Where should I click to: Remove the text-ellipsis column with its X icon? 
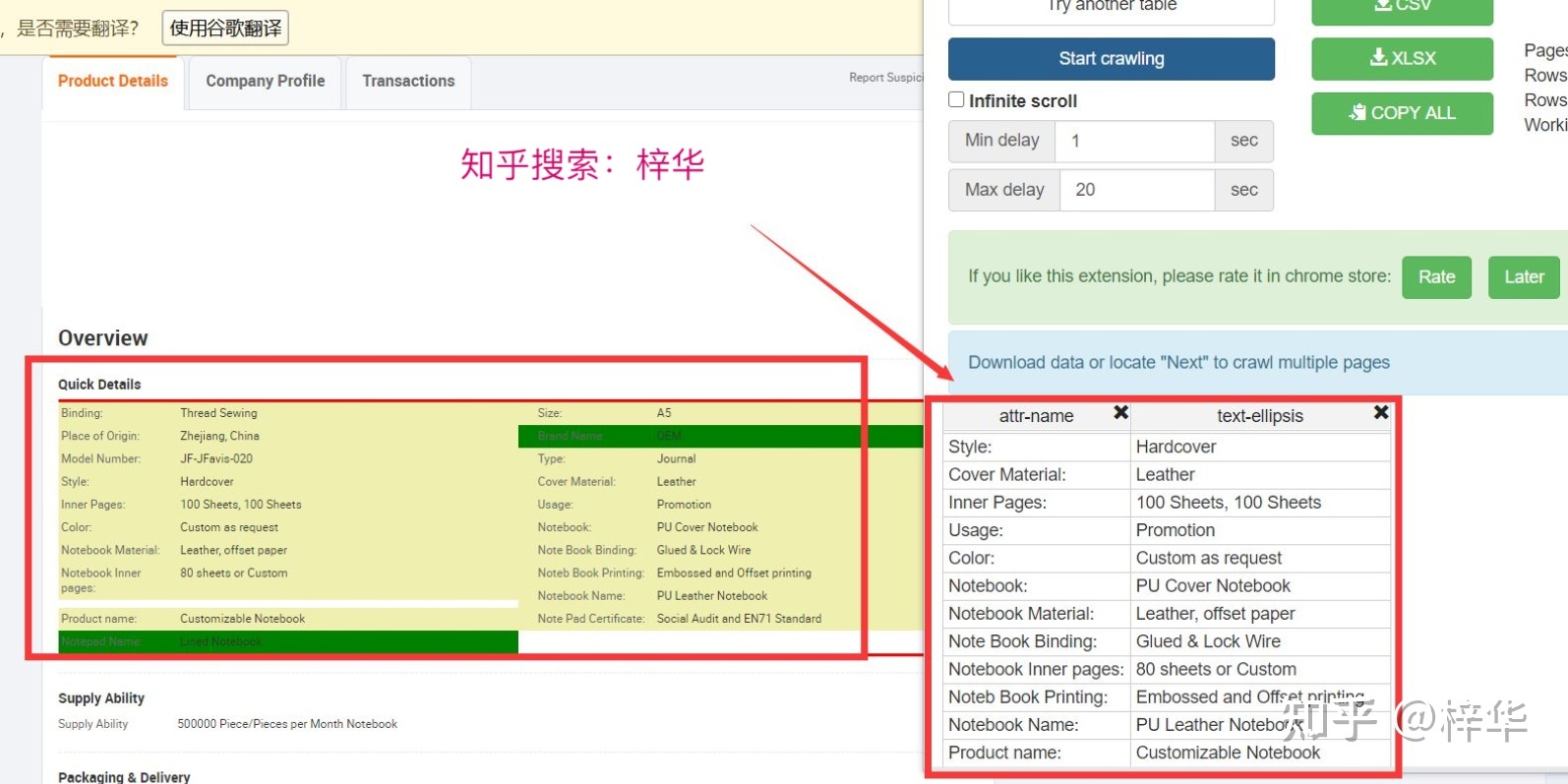tap(1381, 413)
